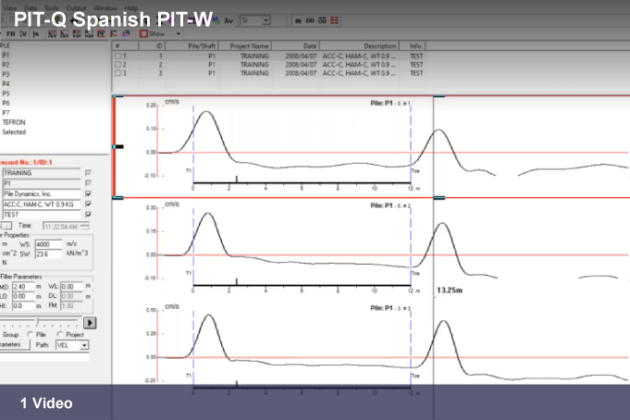630x420 pixels.
Task: Click the SW specific weight input field
Action: (x=49, y=254)
